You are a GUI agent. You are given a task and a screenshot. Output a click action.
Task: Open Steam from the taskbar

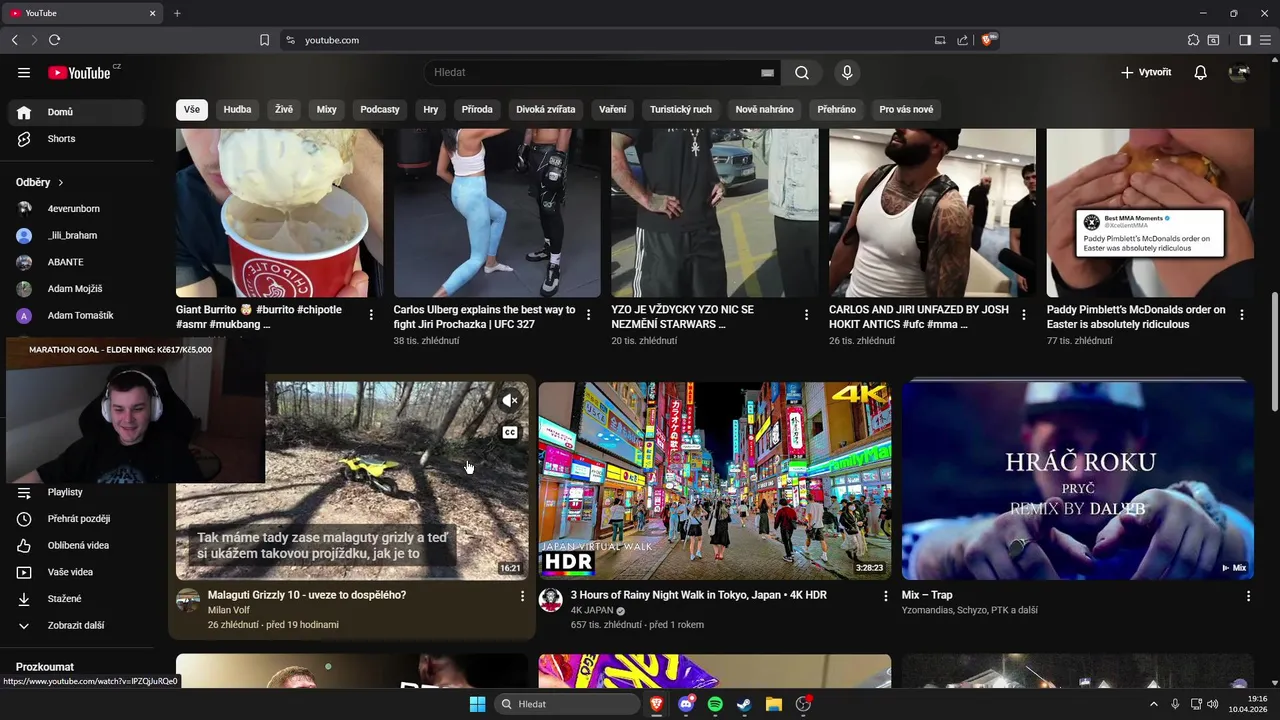coord(744,704)
